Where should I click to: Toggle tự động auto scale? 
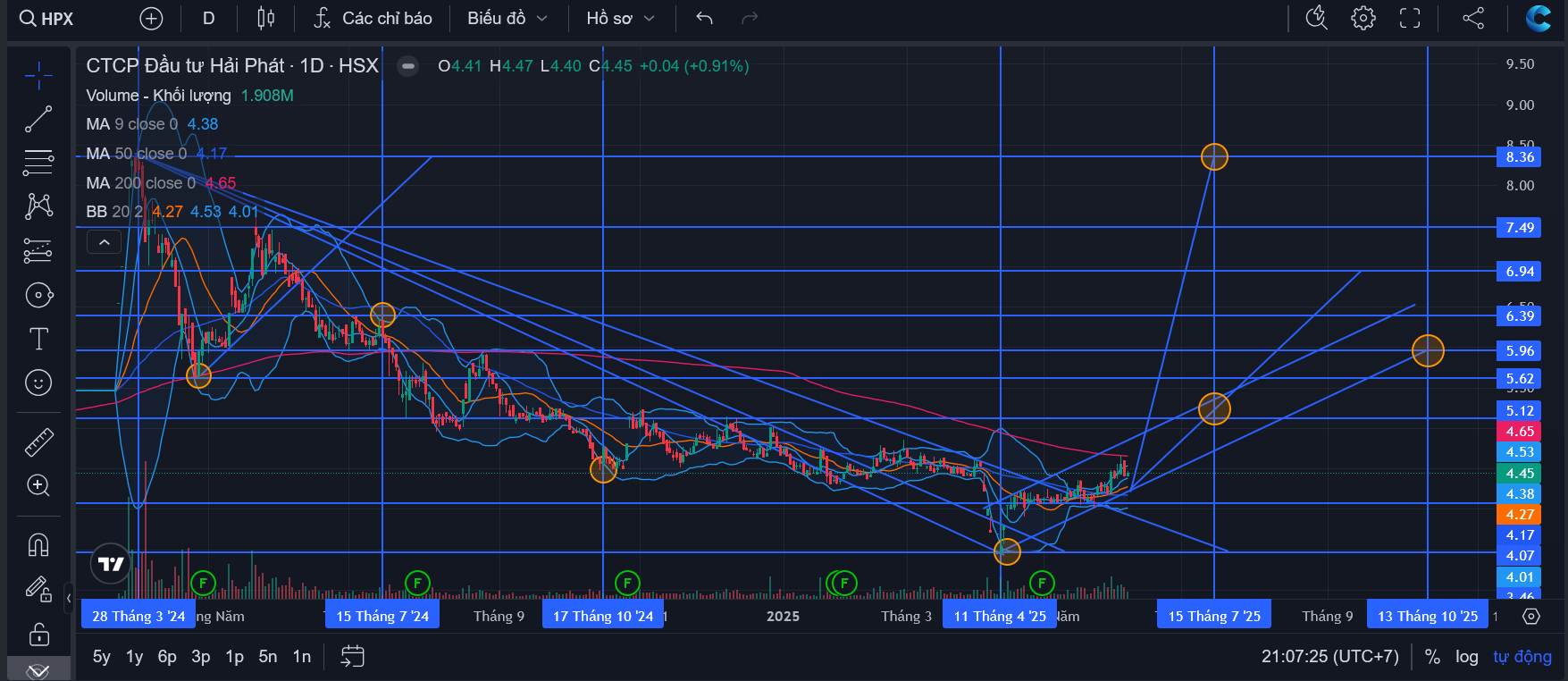pyautogui.click(x=1522, y=657)
